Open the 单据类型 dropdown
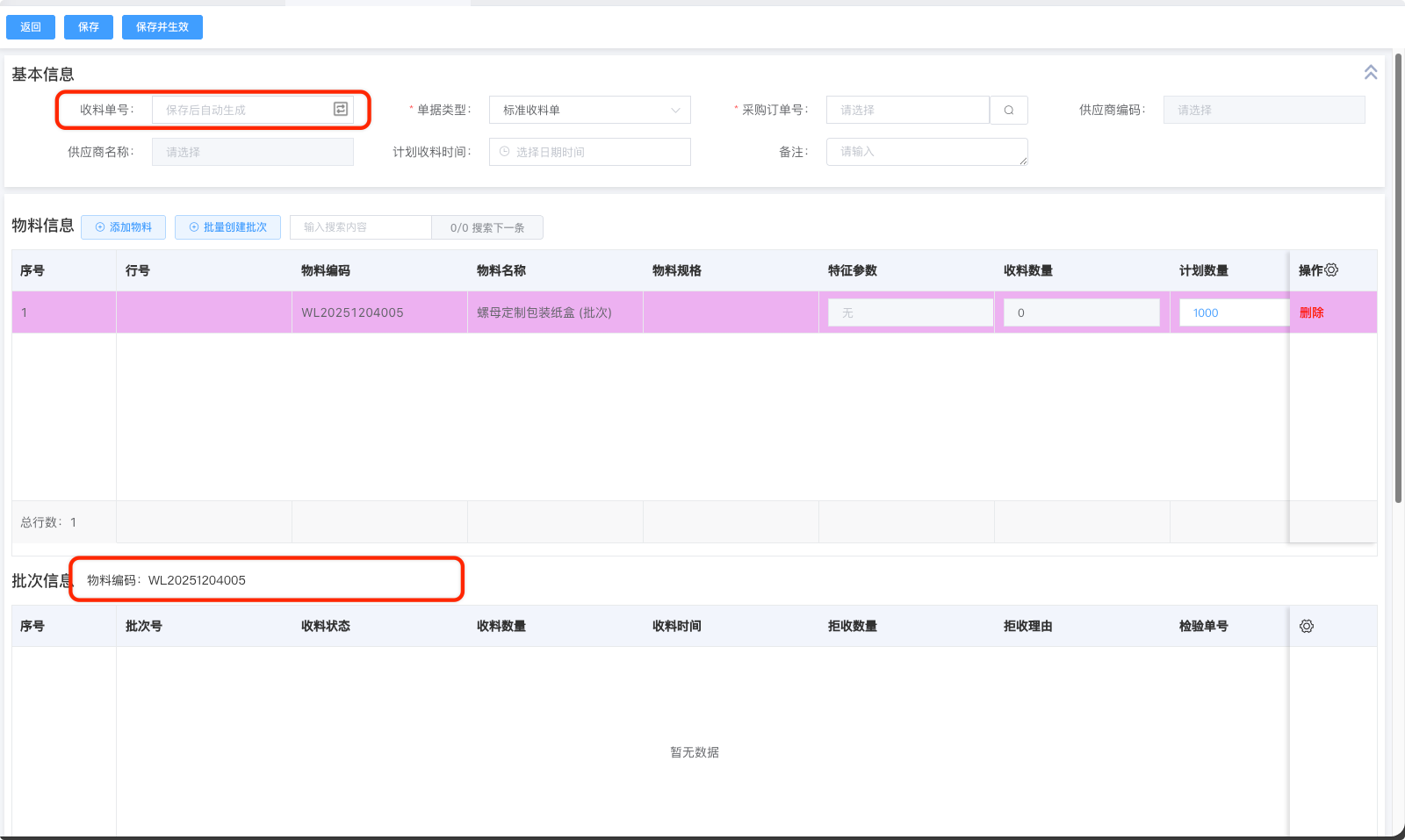 [x=589, y=110]
